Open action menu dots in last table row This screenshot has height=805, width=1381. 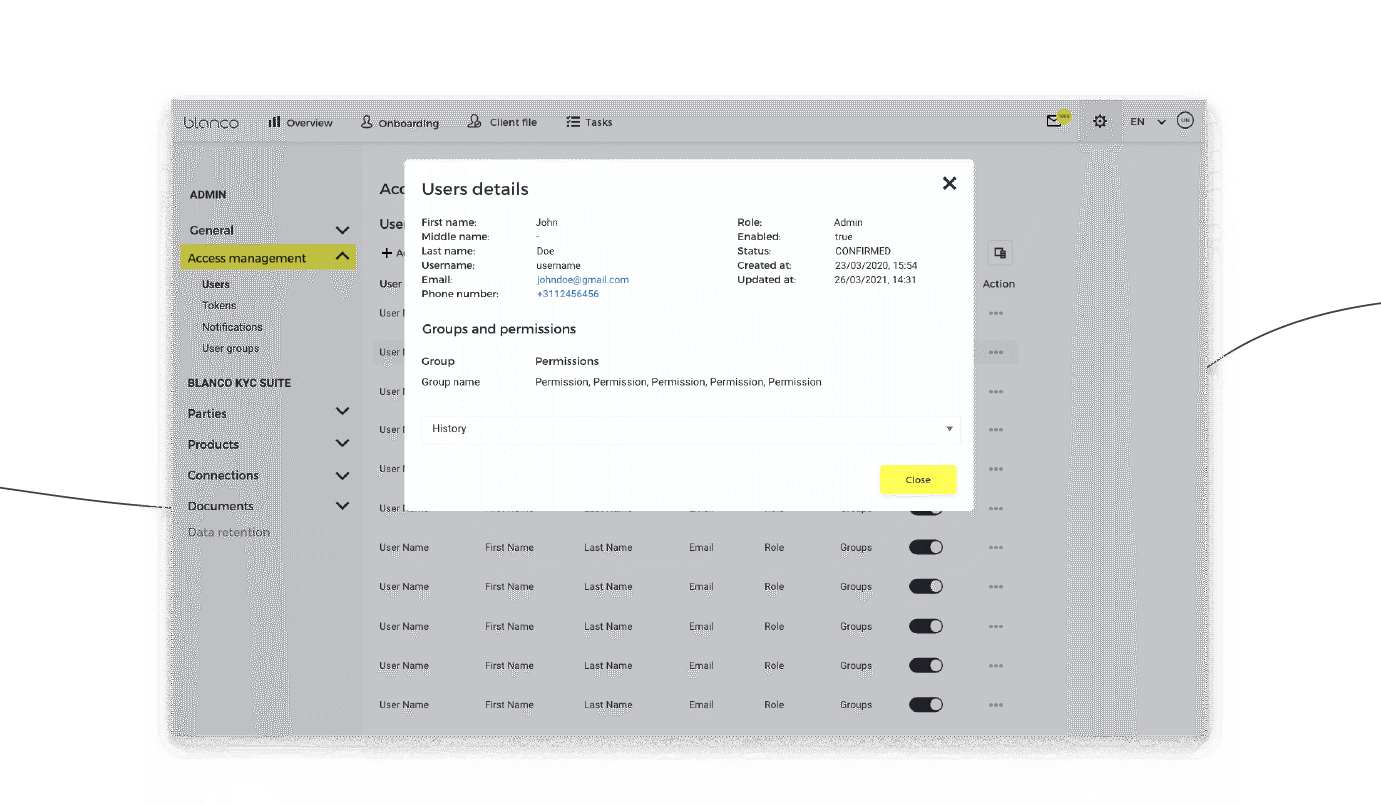pos(995,705)
